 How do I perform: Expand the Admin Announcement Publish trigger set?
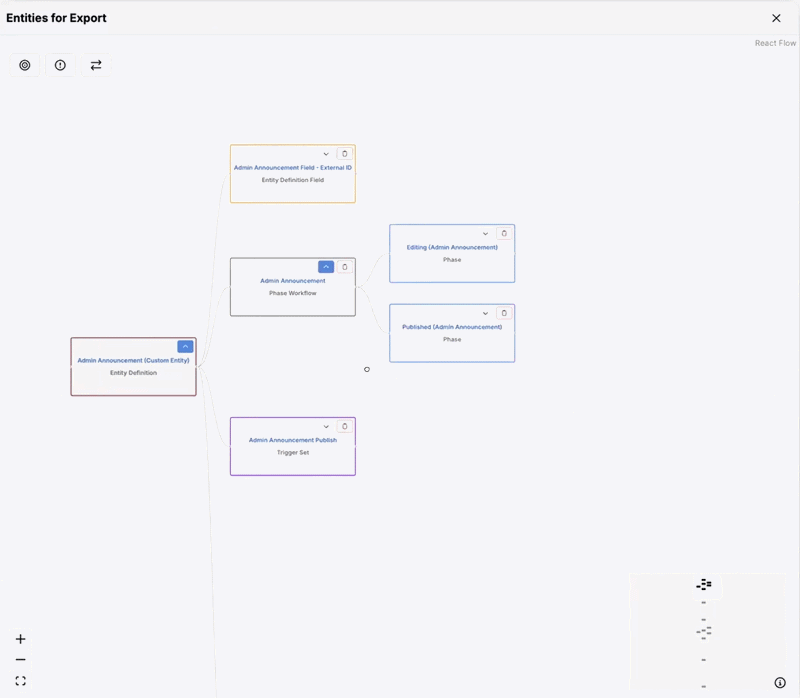tap(326, 427)
